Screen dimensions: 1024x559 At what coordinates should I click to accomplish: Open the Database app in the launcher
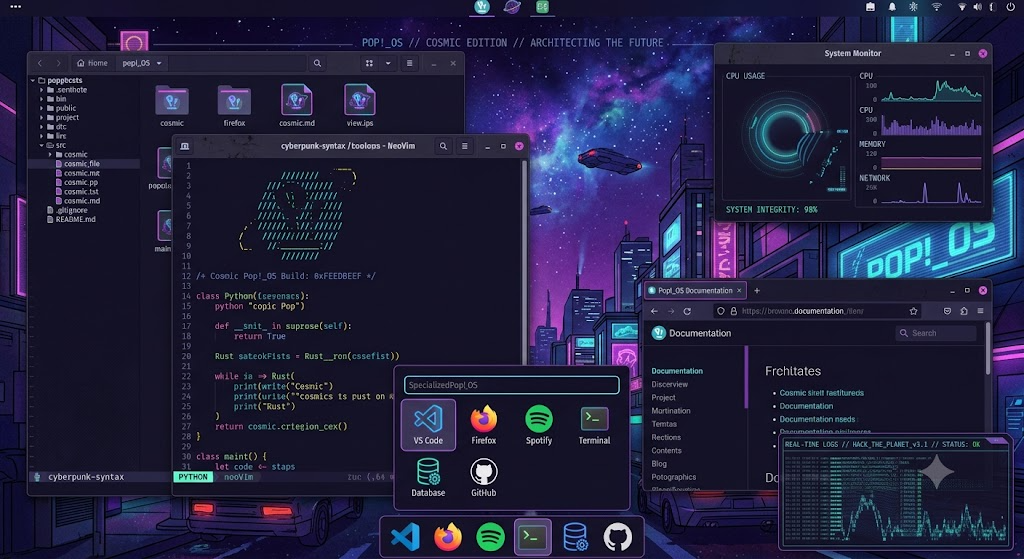(x=428, y=477)
